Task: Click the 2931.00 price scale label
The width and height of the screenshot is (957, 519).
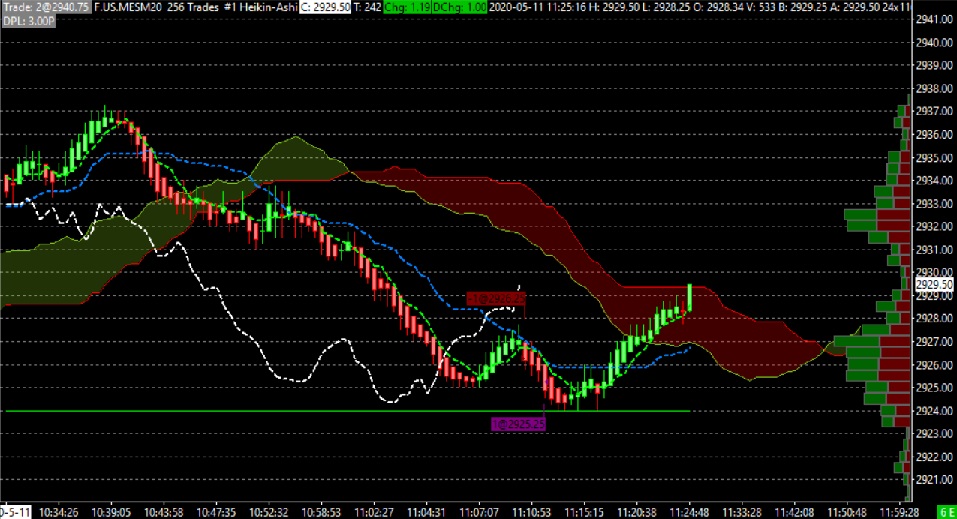Action: [x=934, y=249]
